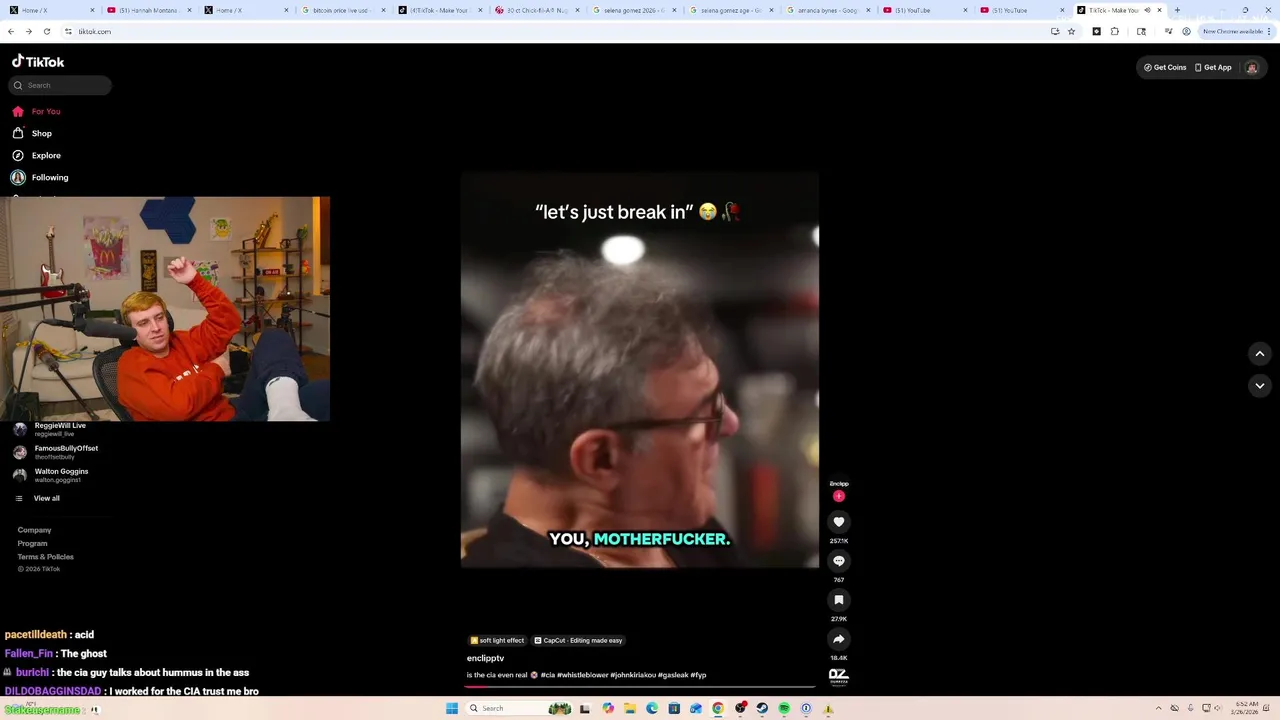
Task: Open Chrome extensions puzzle icon
Action: [x=1115, y=31]
